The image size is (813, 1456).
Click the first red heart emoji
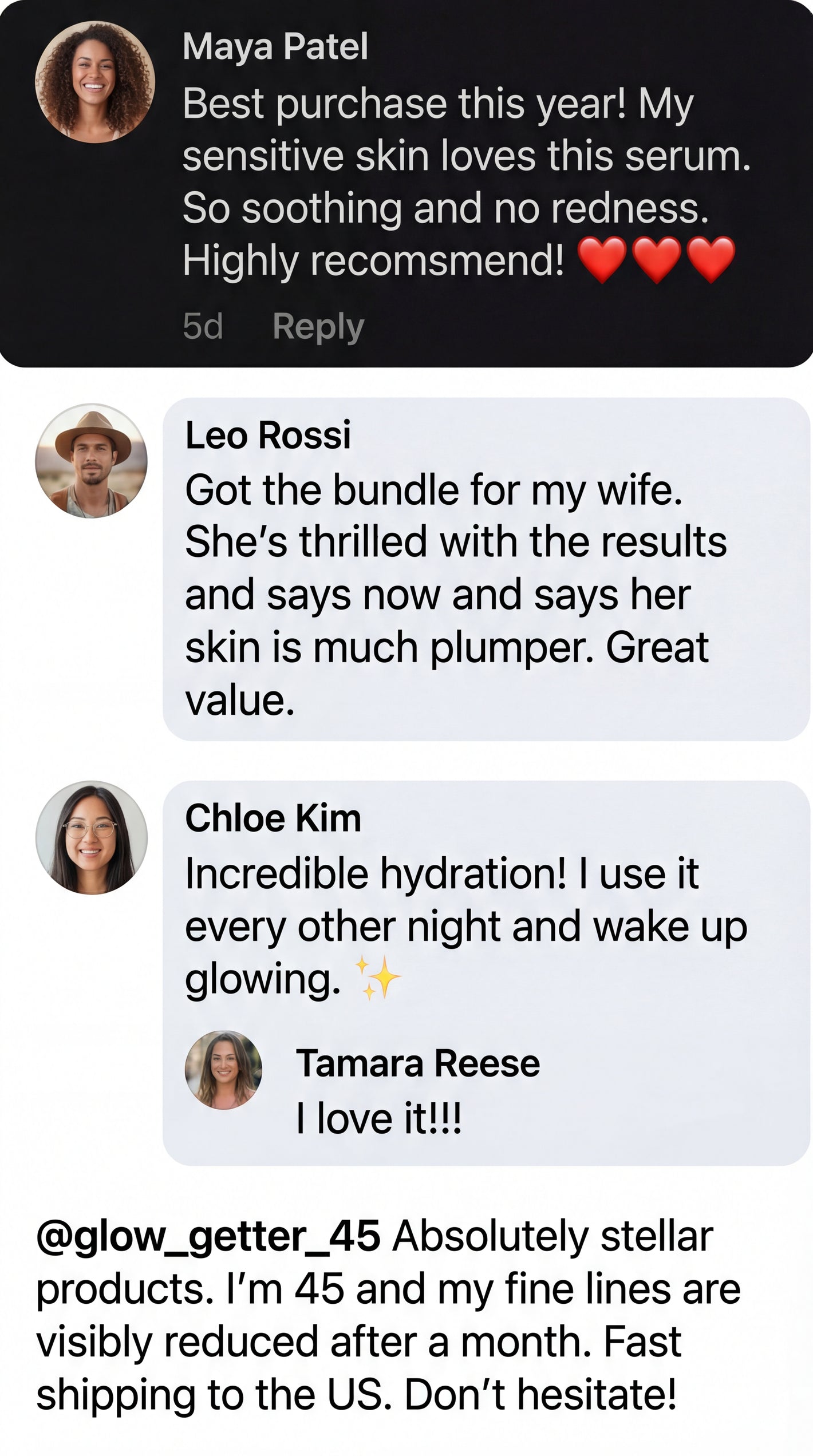[x=601, y=259]
